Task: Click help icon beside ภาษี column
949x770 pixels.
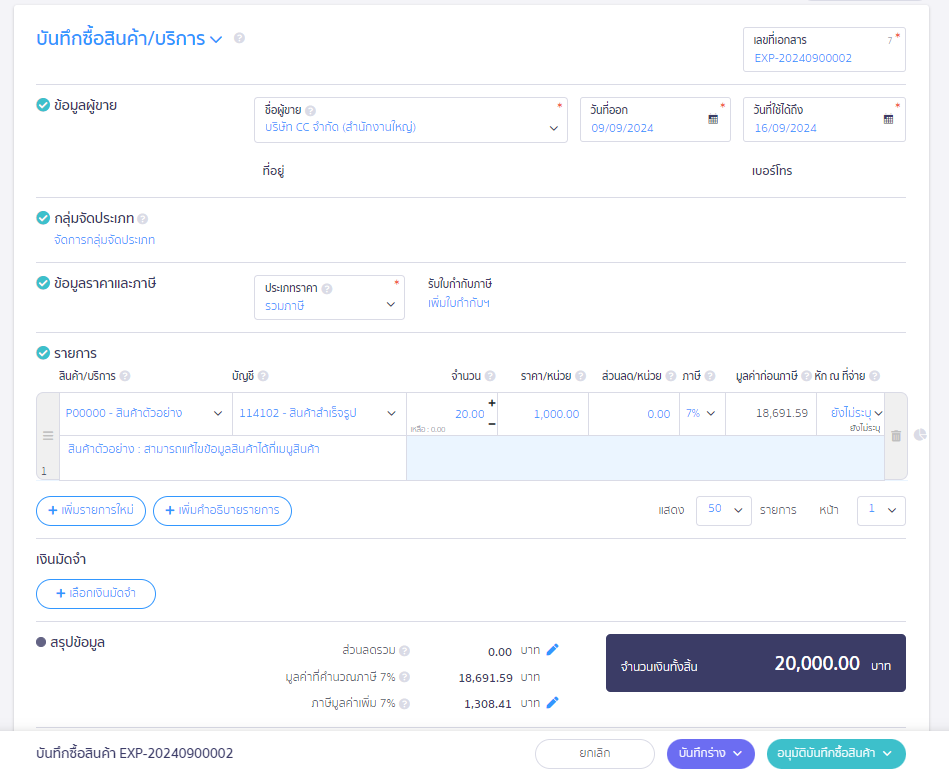Action: click(x=710, y=376)
